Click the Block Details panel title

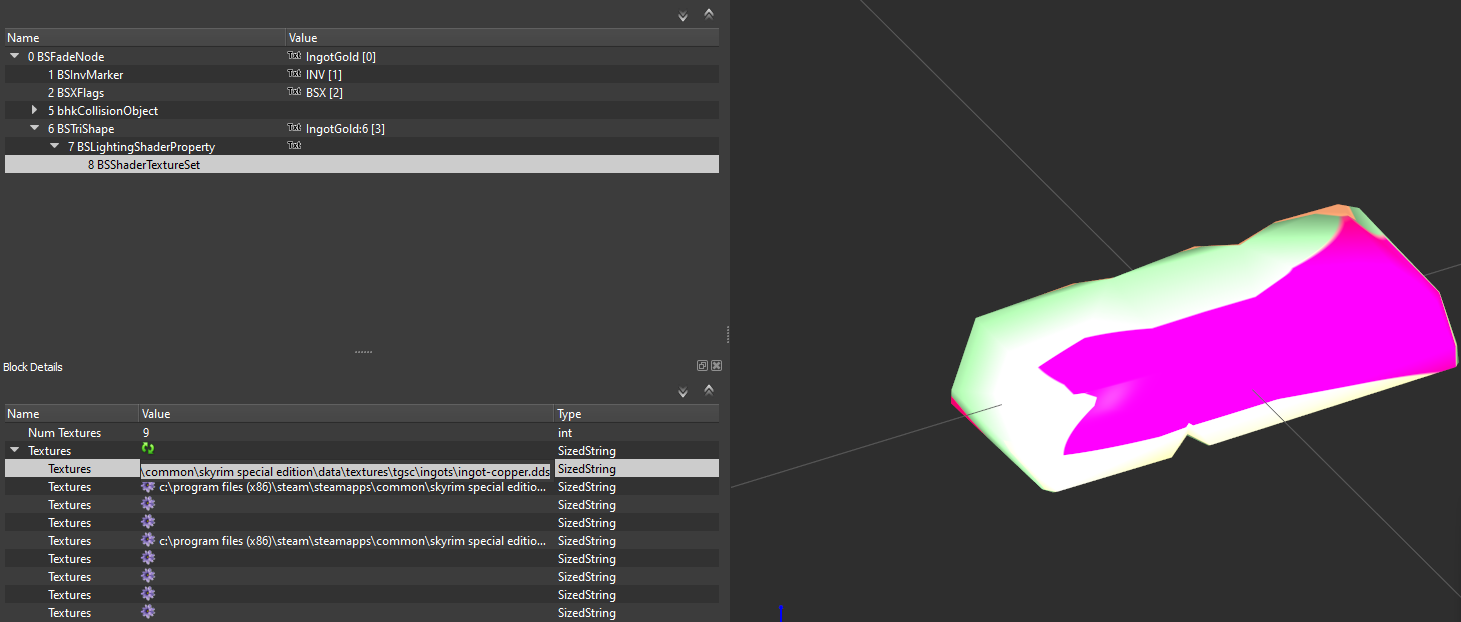[x=33, y=367]
